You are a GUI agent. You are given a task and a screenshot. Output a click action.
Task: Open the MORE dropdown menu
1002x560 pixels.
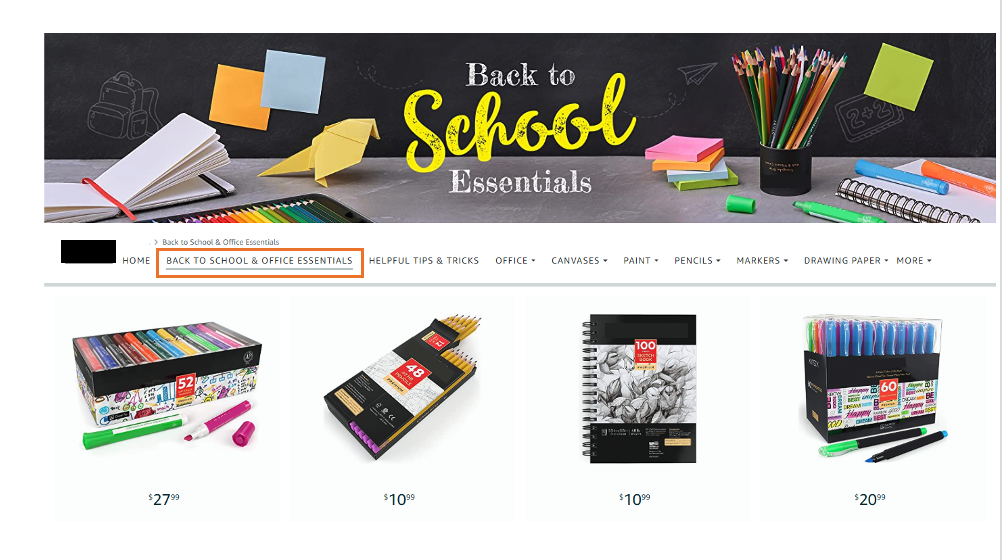click(x=914, y=261)
